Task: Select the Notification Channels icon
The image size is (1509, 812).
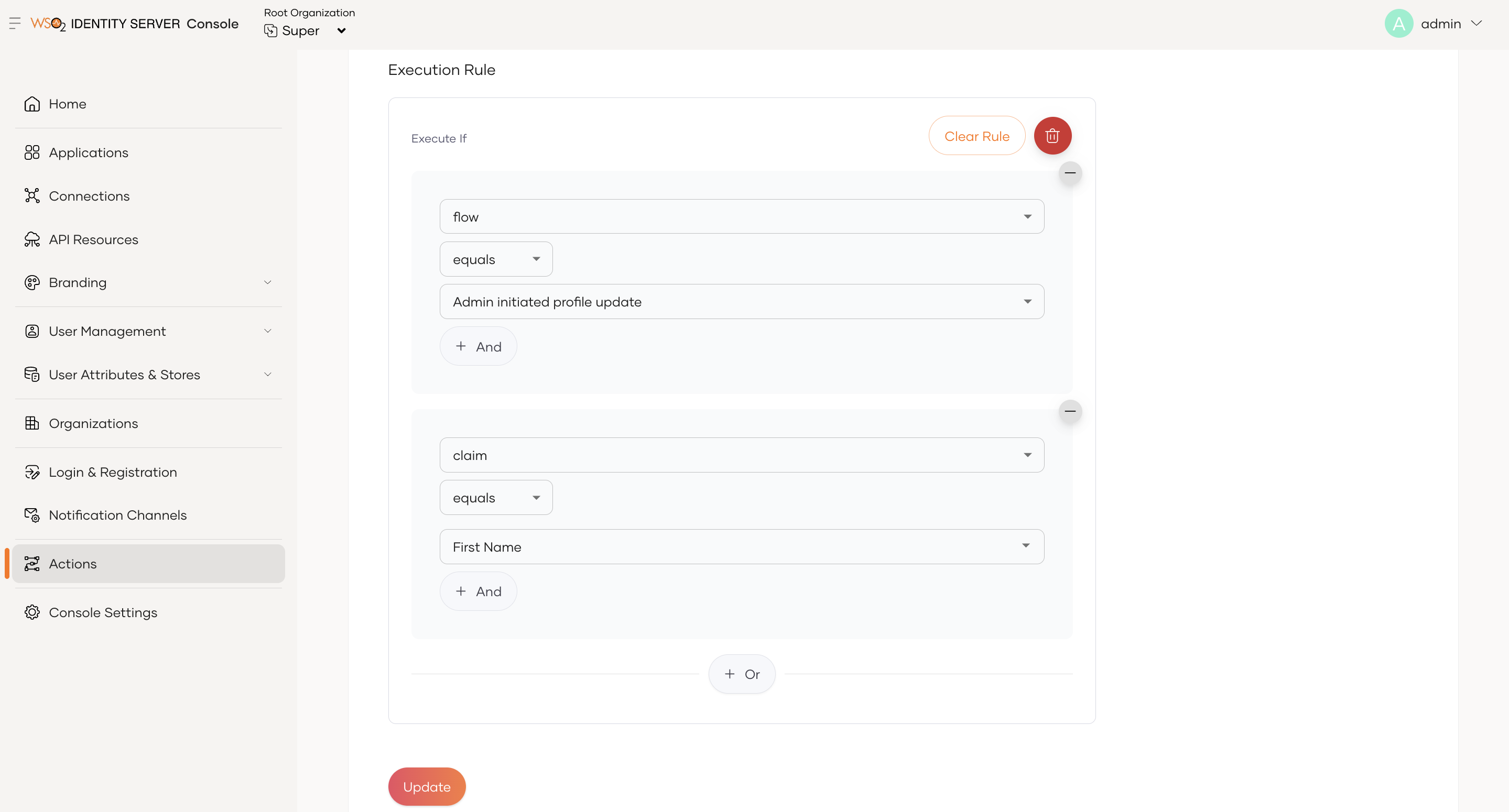Action: tap(32, 515)
